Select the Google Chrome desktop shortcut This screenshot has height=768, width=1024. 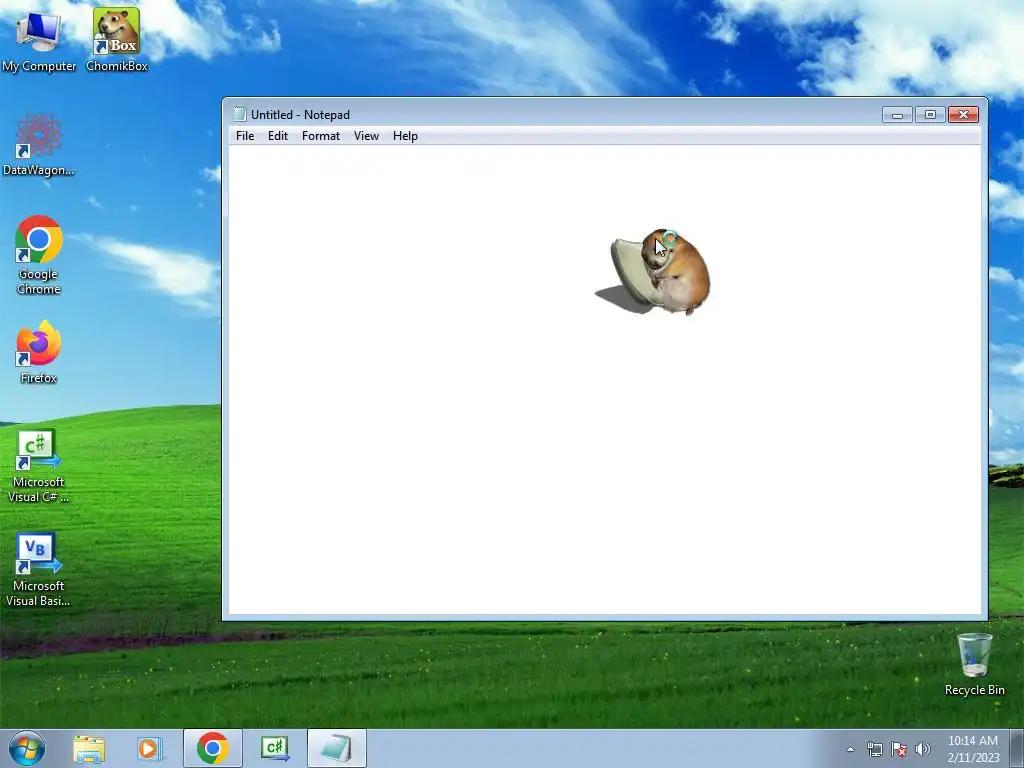tap(39, 255)
